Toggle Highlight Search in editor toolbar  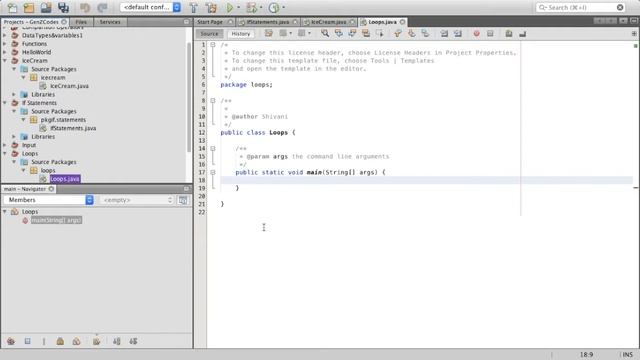pyautogui.click(x=366, y=33)
